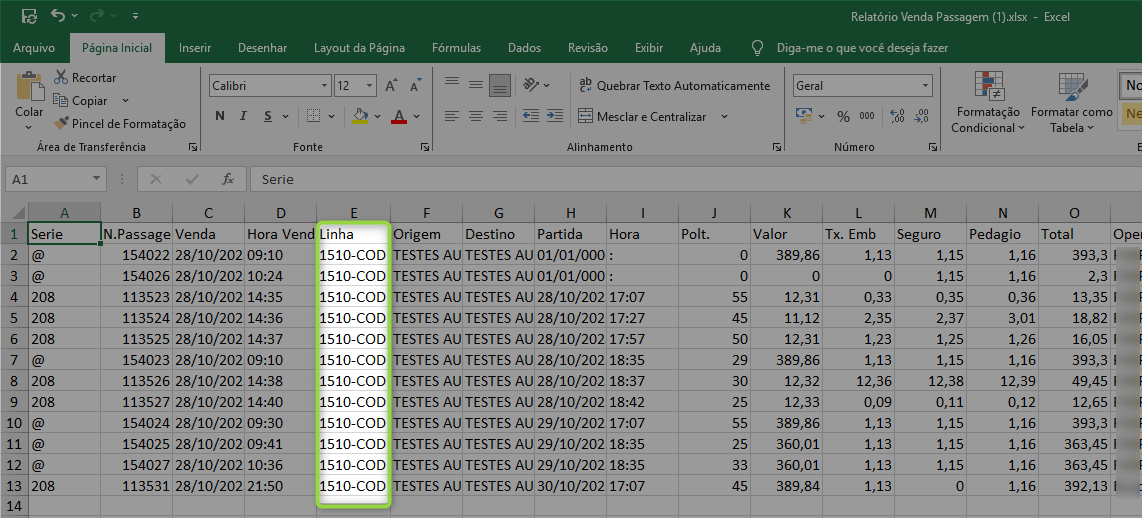Viewport: 1142px width, 518px height.
Task: Click the increase font size icon
Action: (391, 86)
